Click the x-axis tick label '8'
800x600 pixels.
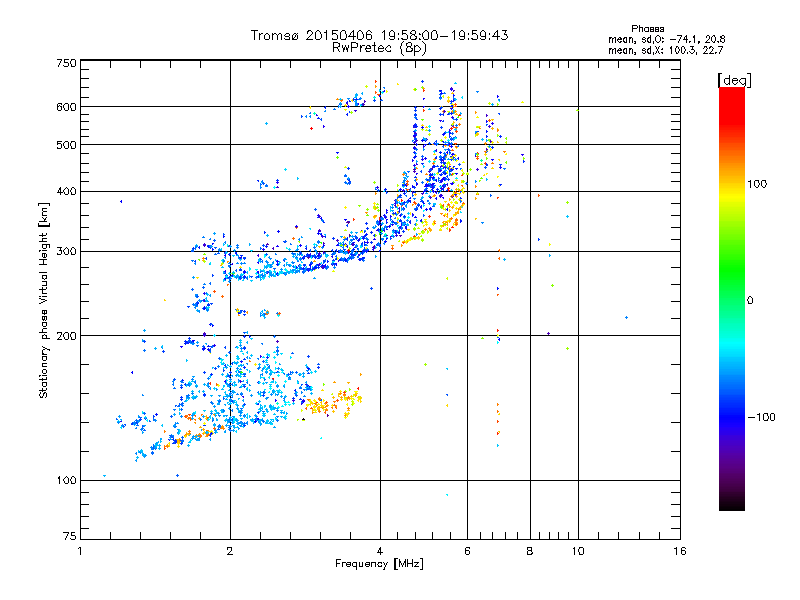tap(530, 551)
